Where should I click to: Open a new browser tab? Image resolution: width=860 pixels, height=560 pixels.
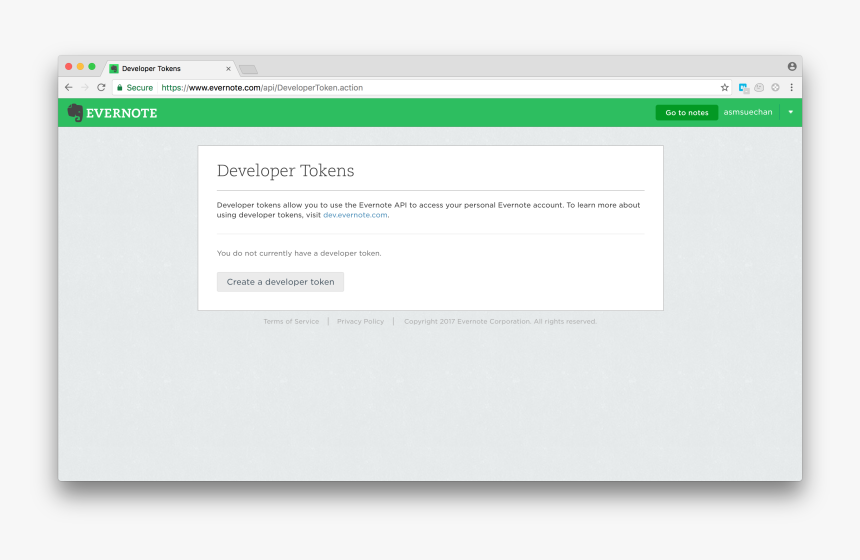tap(248, 69)
